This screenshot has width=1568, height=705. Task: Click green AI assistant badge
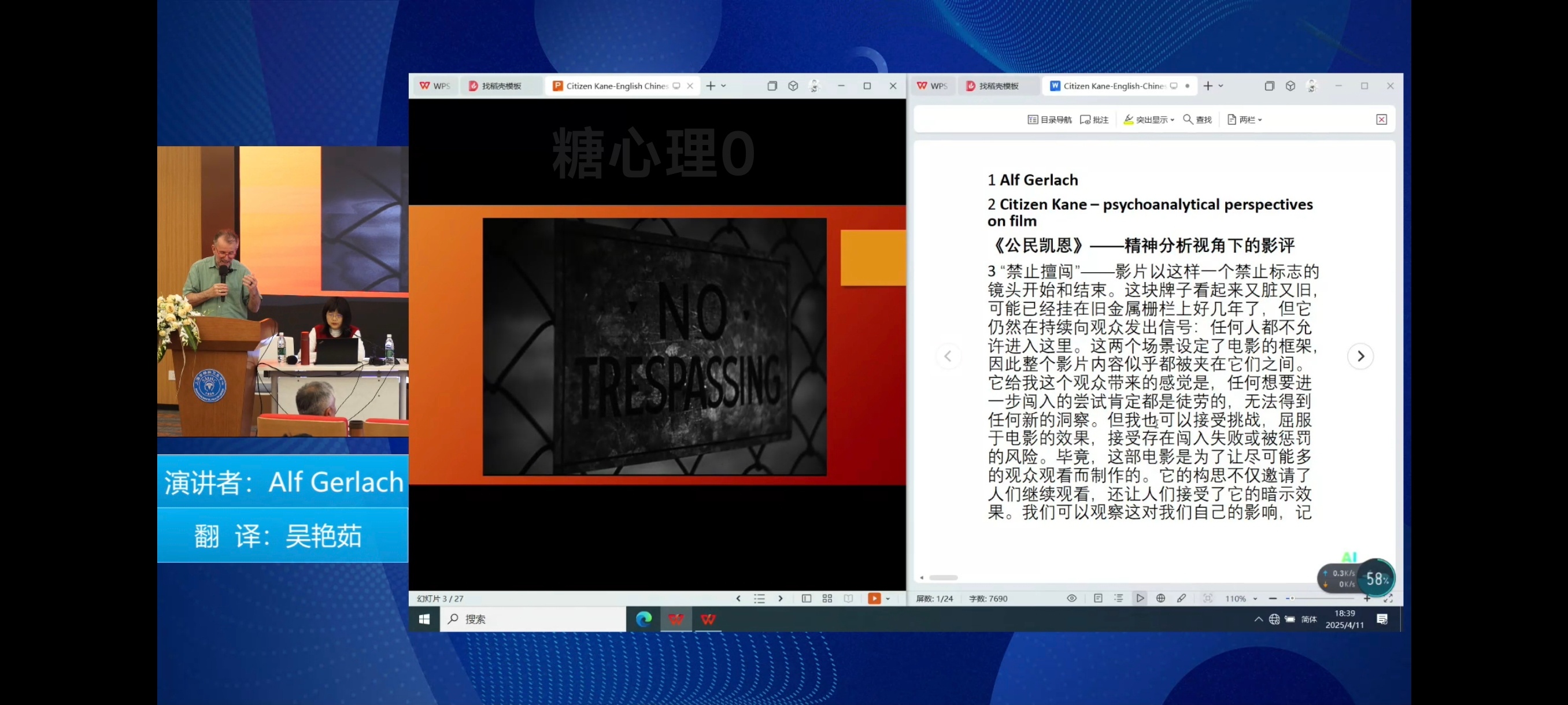1349,556
